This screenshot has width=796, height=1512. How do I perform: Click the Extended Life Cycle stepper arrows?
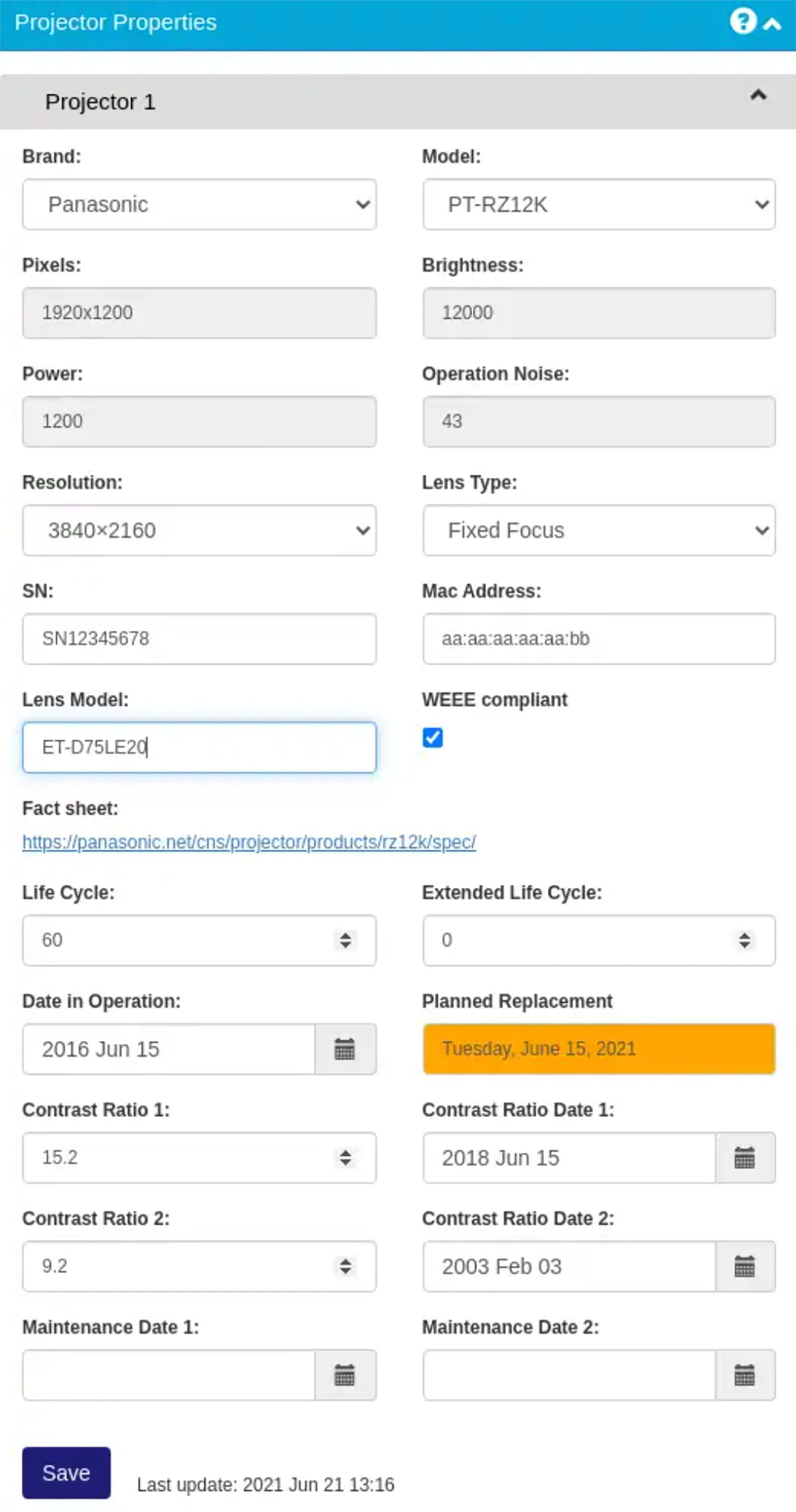pos(745,941)
